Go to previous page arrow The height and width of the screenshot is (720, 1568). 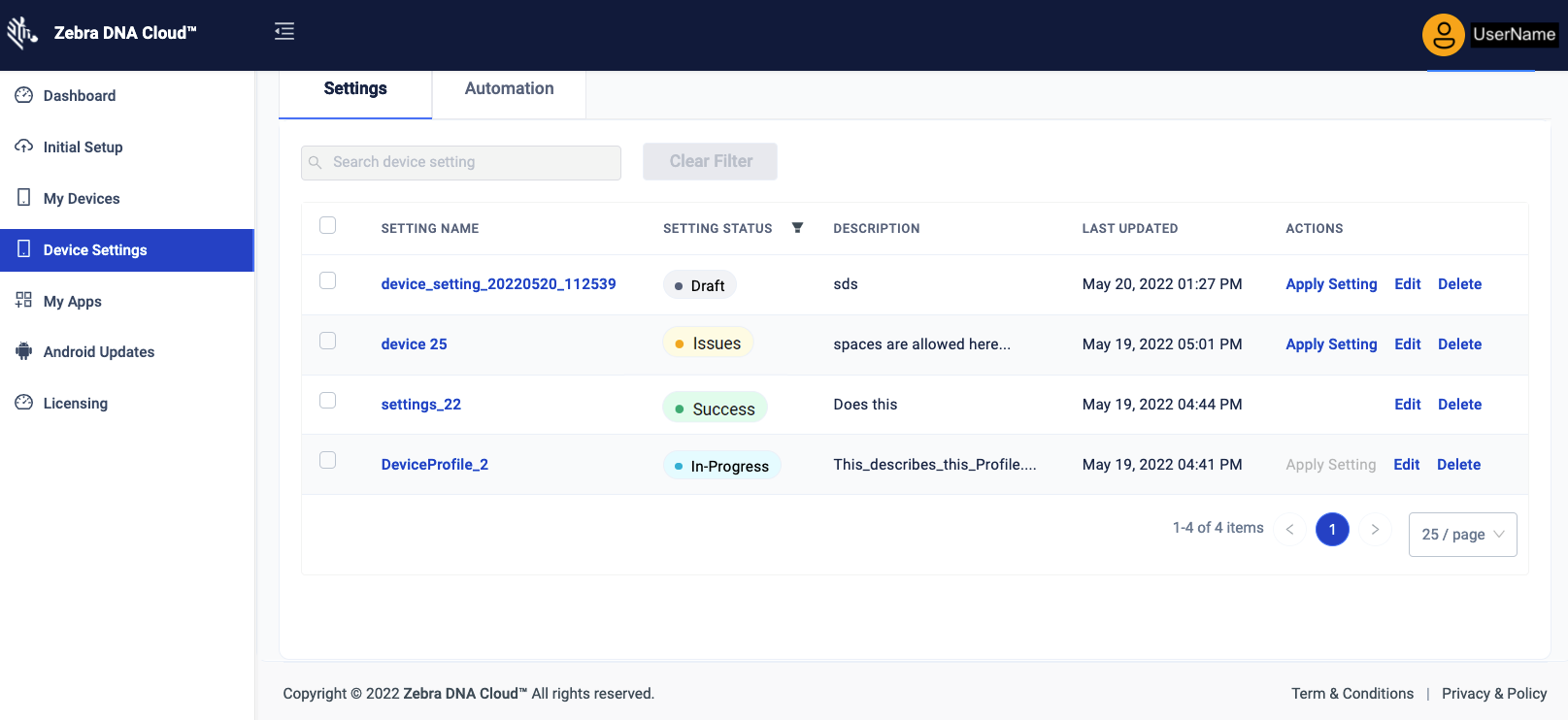tap(1289, 529)
